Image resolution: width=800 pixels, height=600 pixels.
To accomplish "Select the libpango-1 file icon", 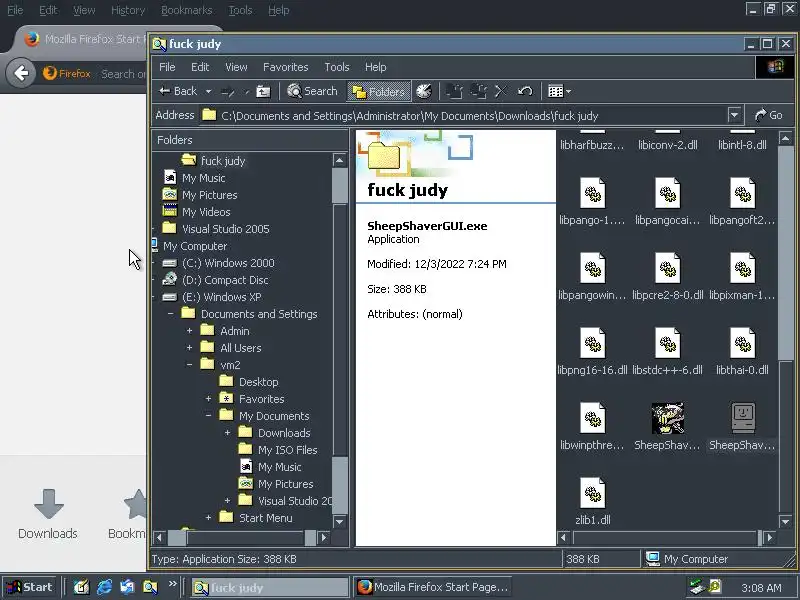I will point(592,193).
